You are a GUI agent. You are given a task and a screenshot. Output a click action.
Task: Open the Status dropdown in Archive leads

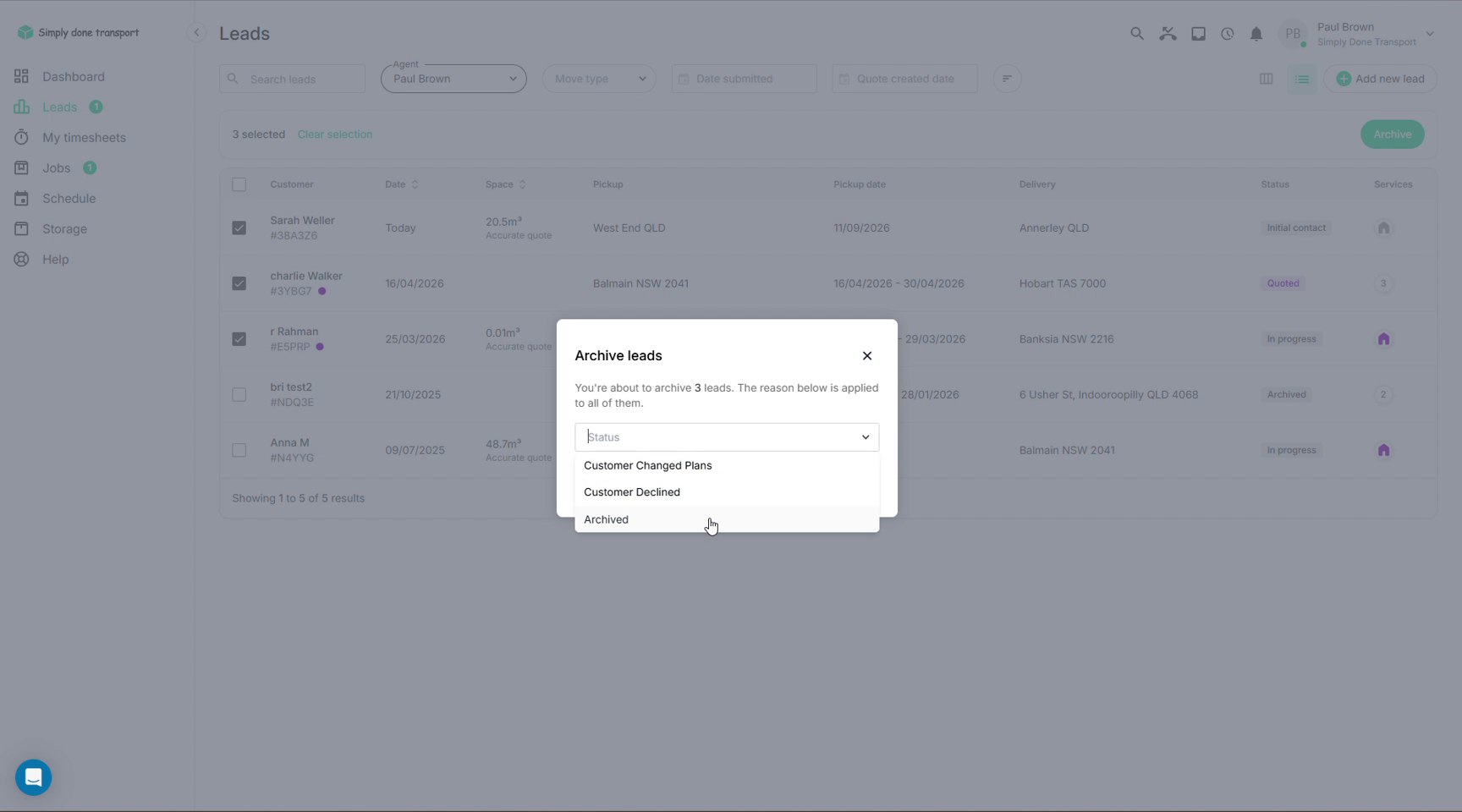click(x=727, y=437)
